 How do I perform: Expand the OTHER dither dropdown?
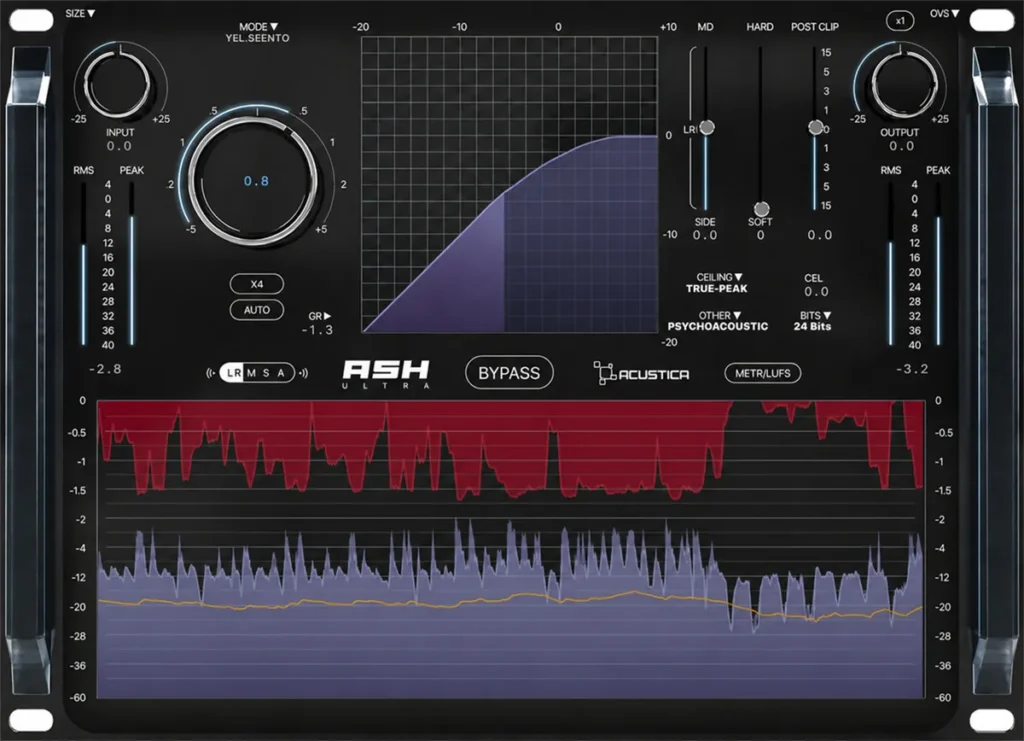point(719,315)
